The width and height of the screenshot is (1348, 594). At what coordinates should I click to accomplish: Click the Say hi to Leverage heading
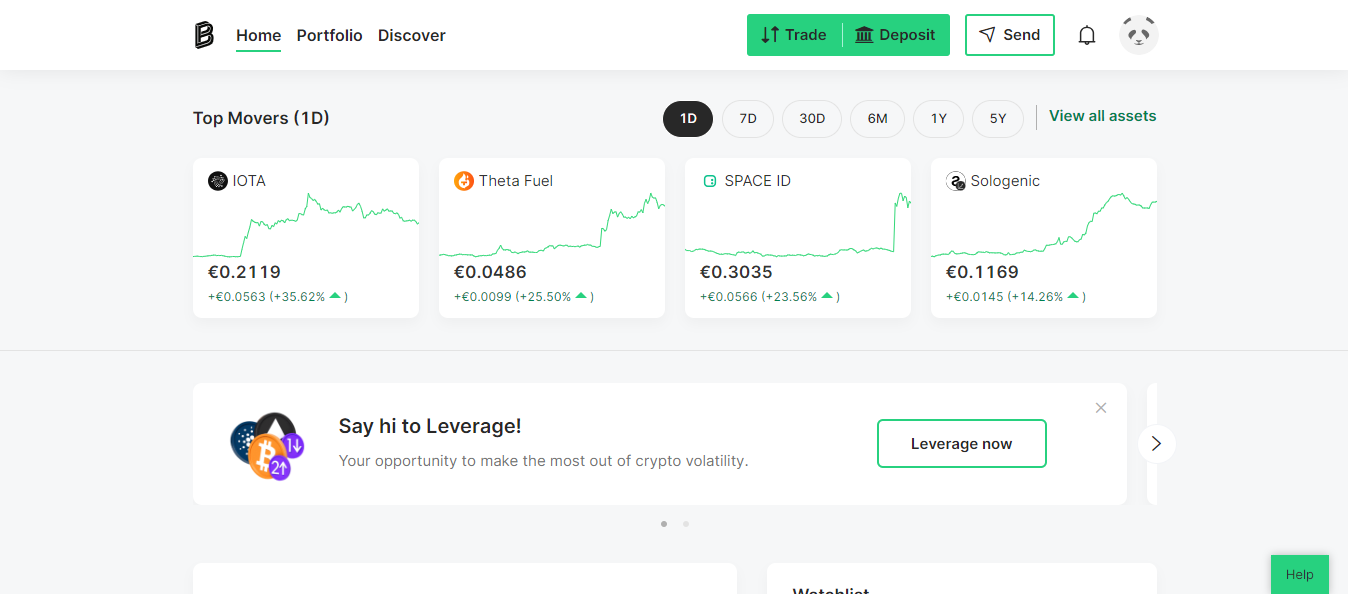click(430, 426)
